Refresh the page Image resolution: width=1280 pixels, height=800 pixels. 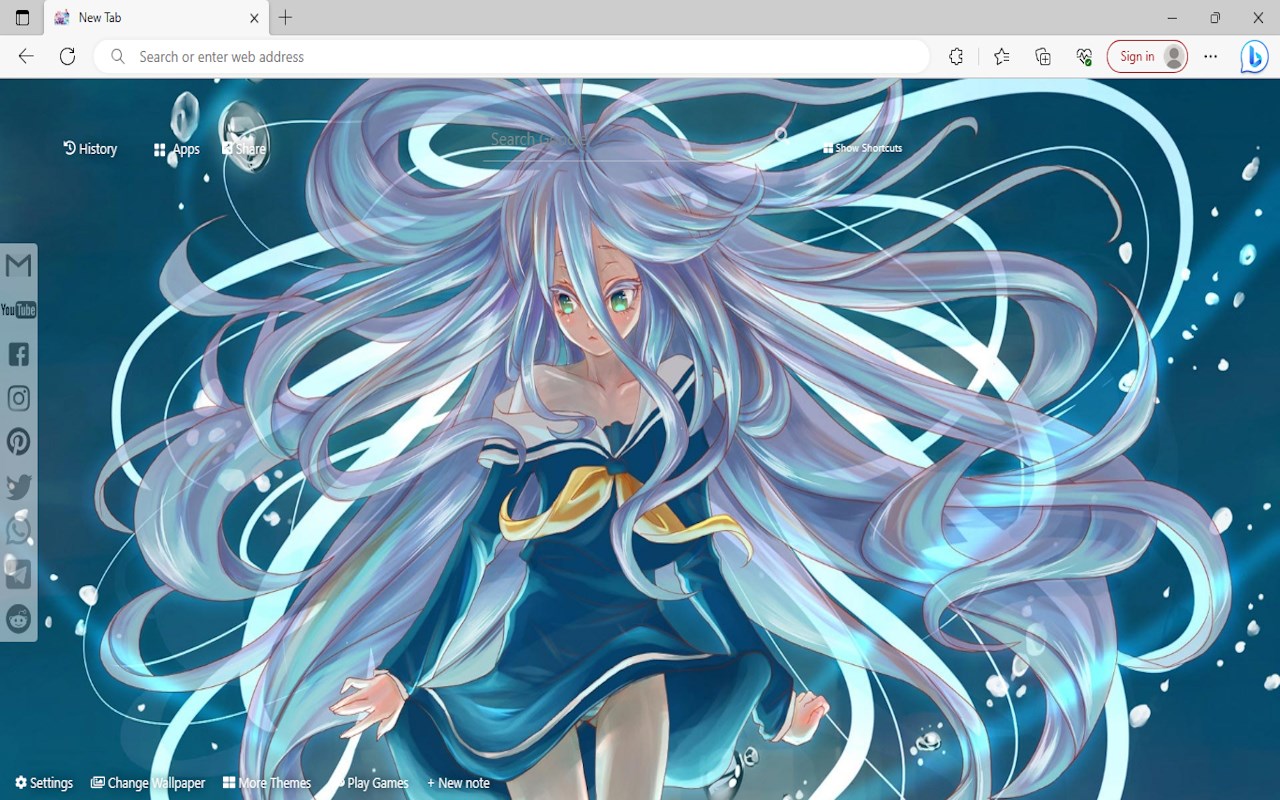click(x=67, y=57)
